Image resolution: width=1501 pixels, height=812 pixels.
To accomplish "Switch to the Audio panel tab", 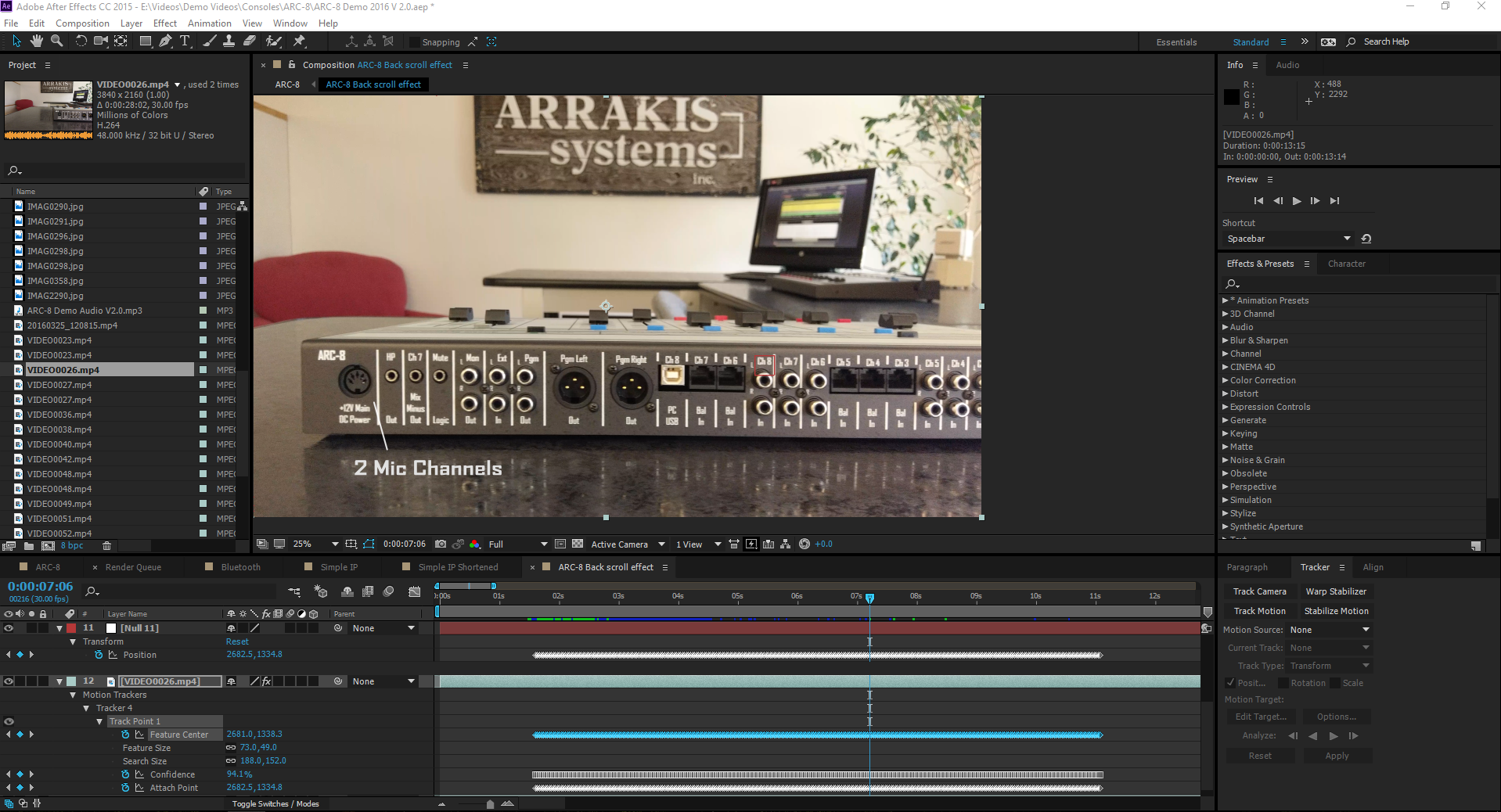I will (x=1287, y=65).
